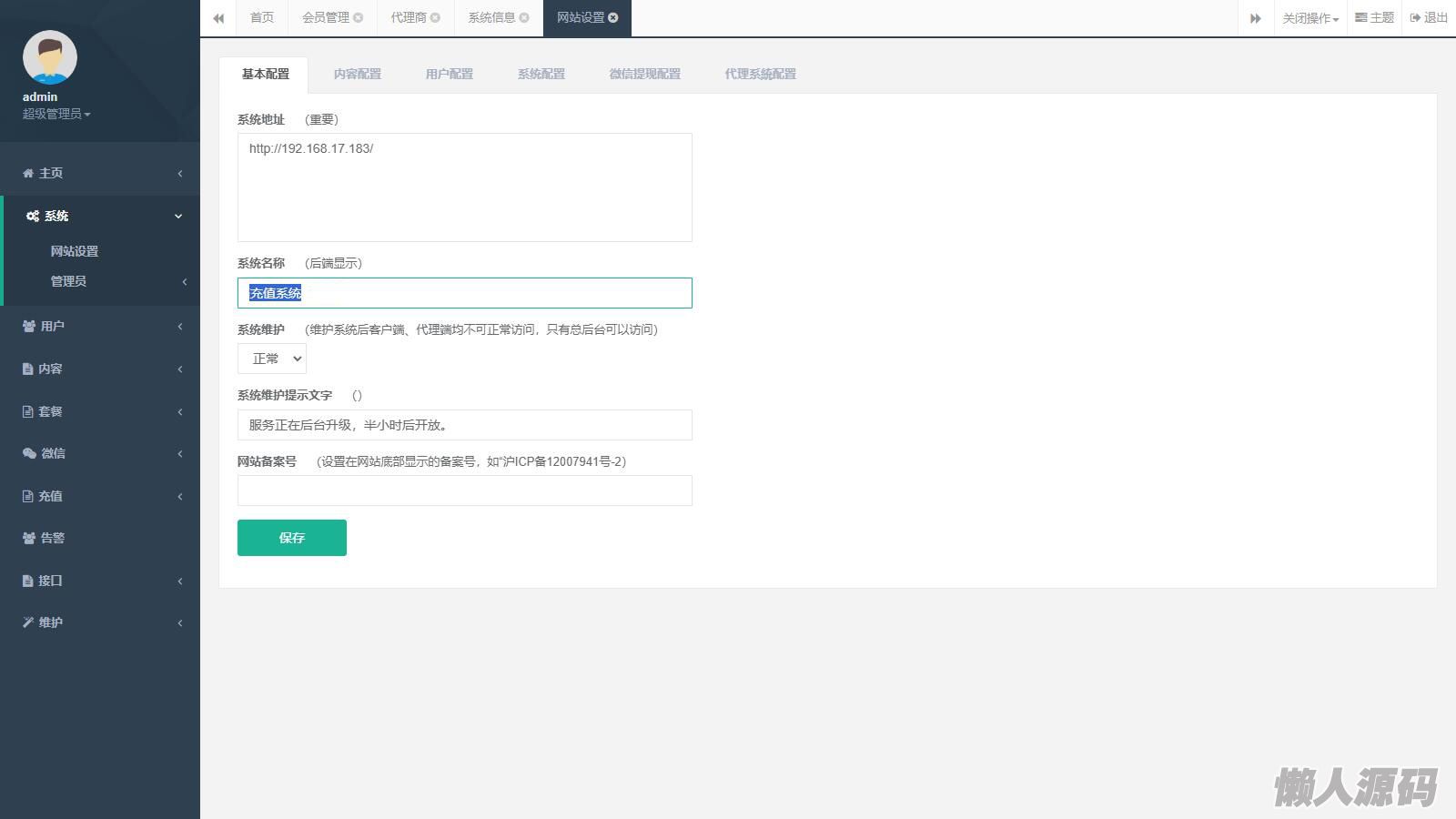Viewport: 1456px width, 819px height.
Task: Click the admin avatar image
Action: 50,57
